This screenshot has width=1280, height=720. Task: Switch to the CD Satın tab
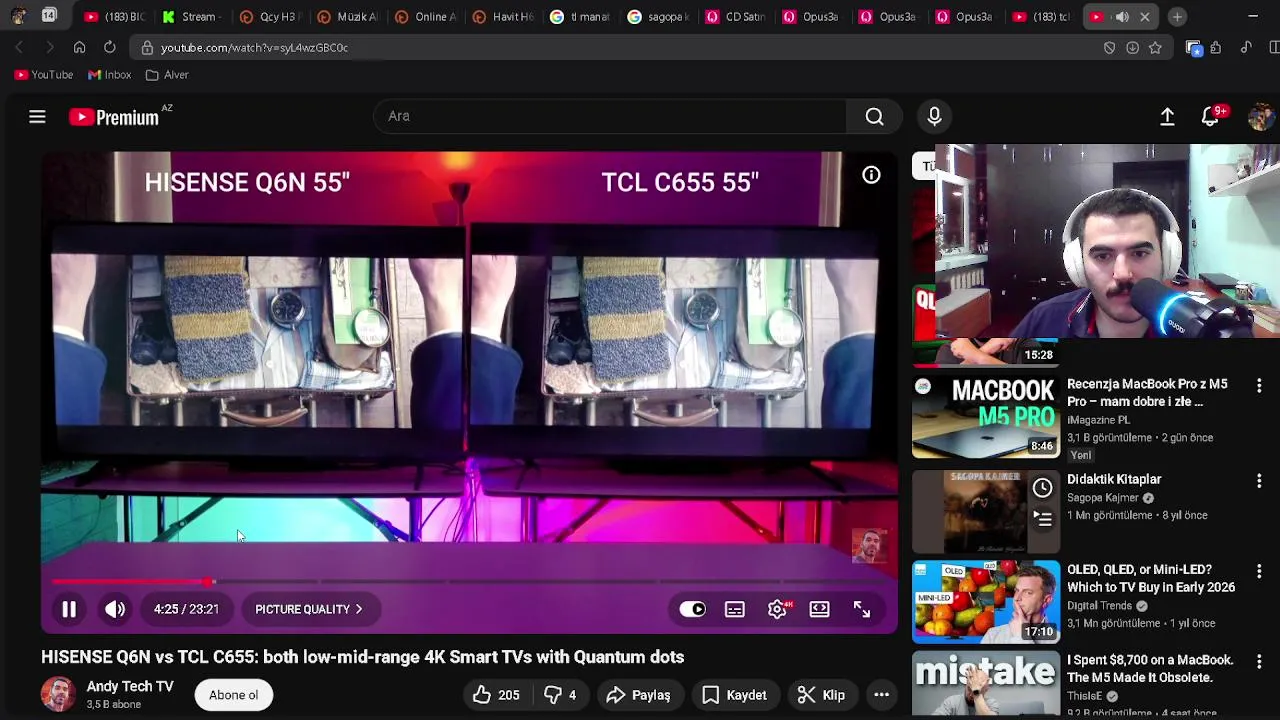pos(736,17)
